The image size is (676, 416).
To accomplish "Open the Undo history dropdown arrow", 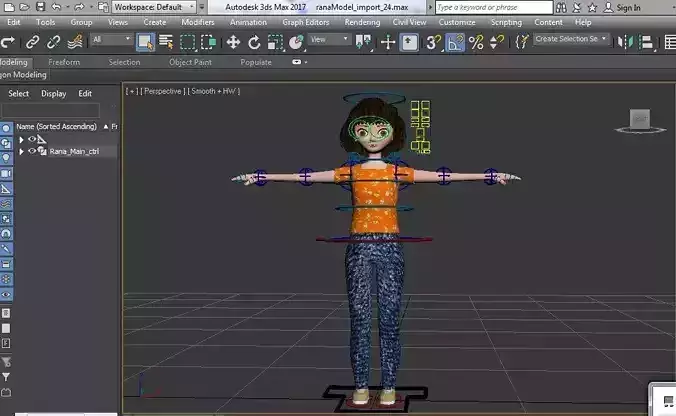I will pyautogui.click(x=68, y=7).
